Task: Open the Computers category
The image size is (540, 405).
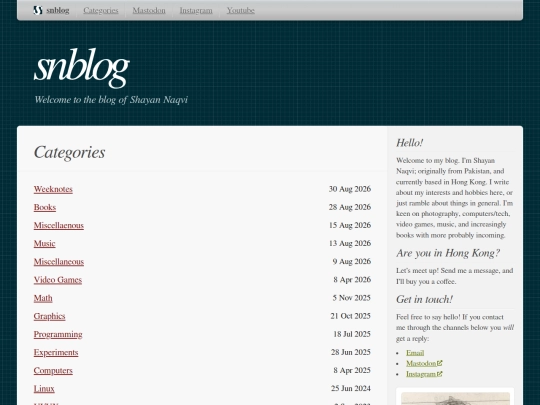Action: (53, 371)
